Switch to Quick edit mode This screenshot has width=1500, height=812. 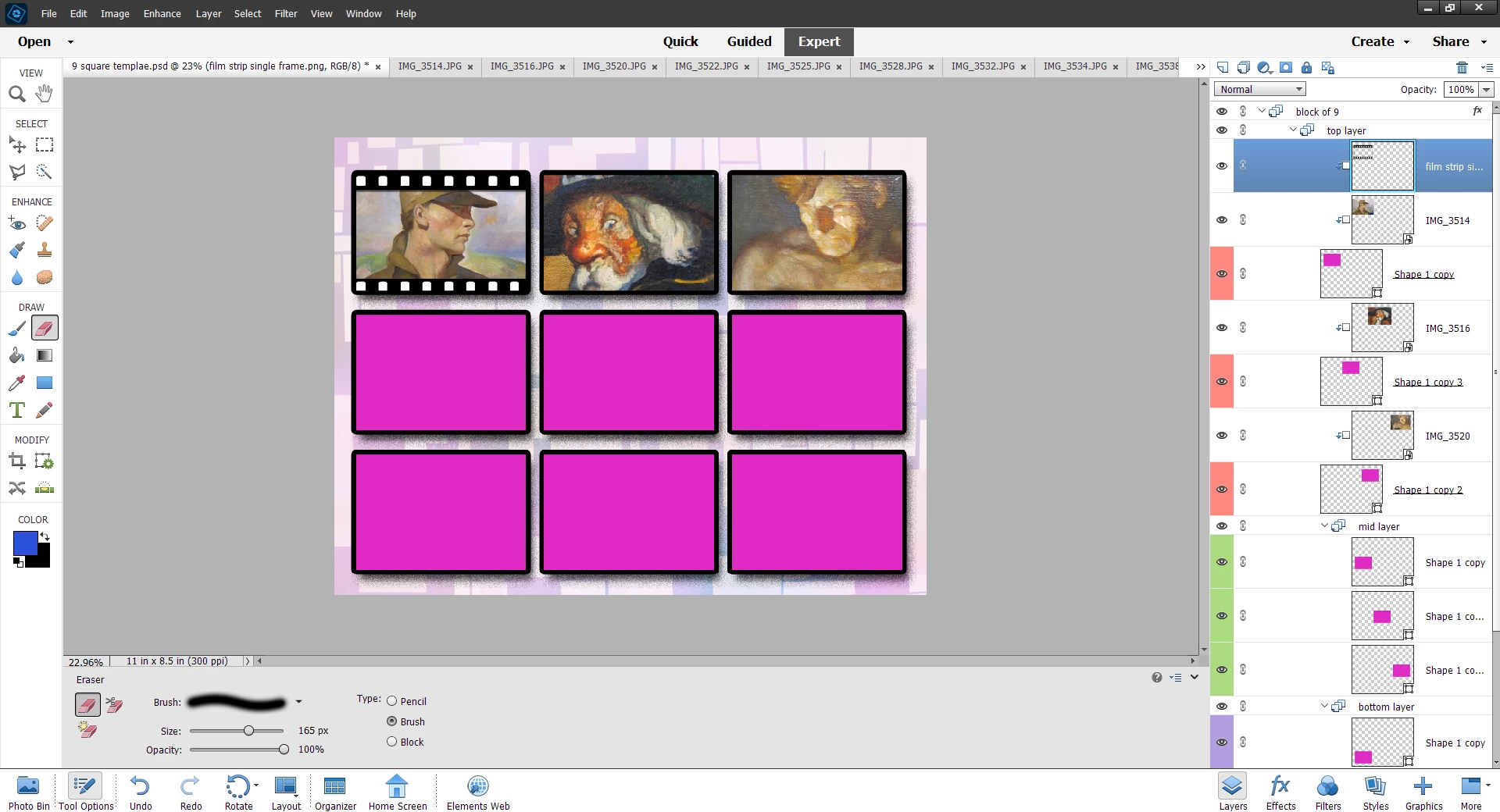point(680,41)
